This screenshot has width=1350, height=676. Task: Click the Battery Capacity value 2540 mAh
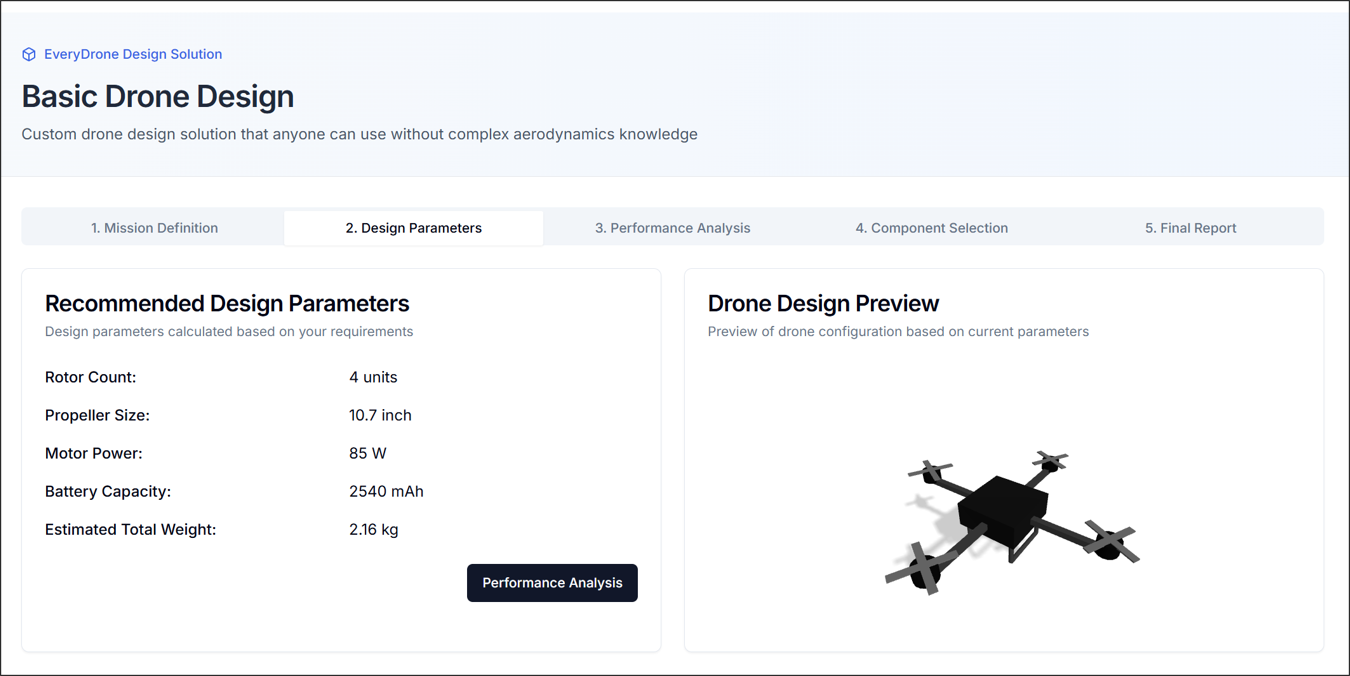386,491
